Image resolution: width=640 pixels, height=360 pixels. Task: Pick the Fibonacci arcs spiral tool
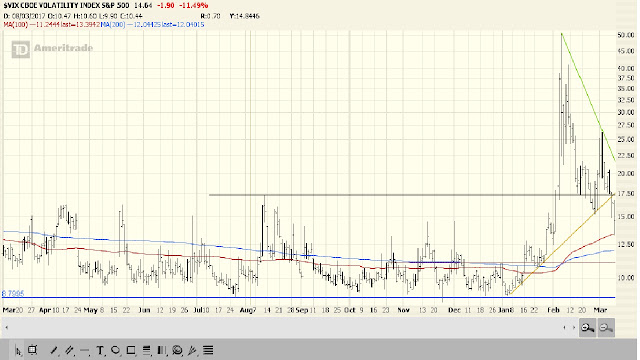point(177,350)
